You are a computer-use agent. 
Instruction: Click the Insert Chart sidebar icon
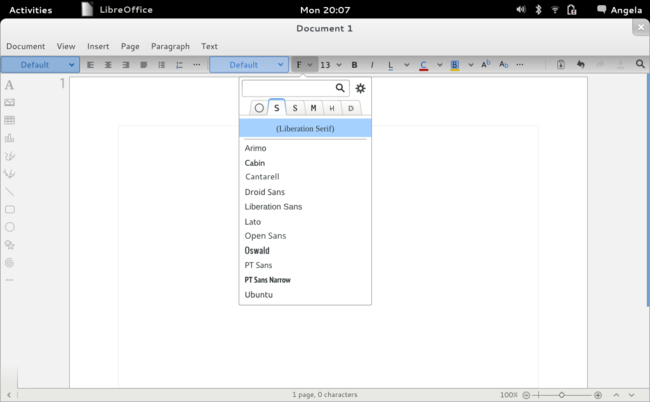tap(10, 138)
